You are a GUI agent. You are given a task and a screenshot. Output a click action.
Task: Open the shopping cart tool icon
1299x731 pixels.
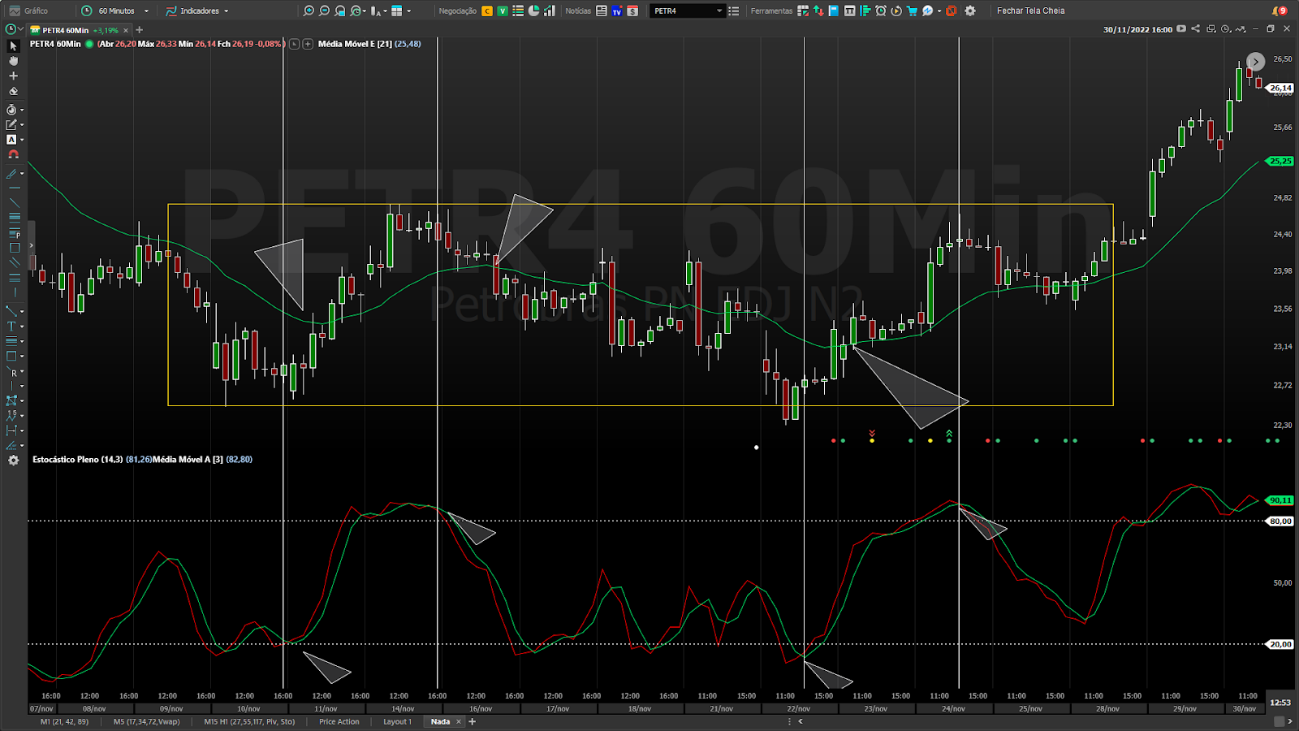click(x=912, y=11)
